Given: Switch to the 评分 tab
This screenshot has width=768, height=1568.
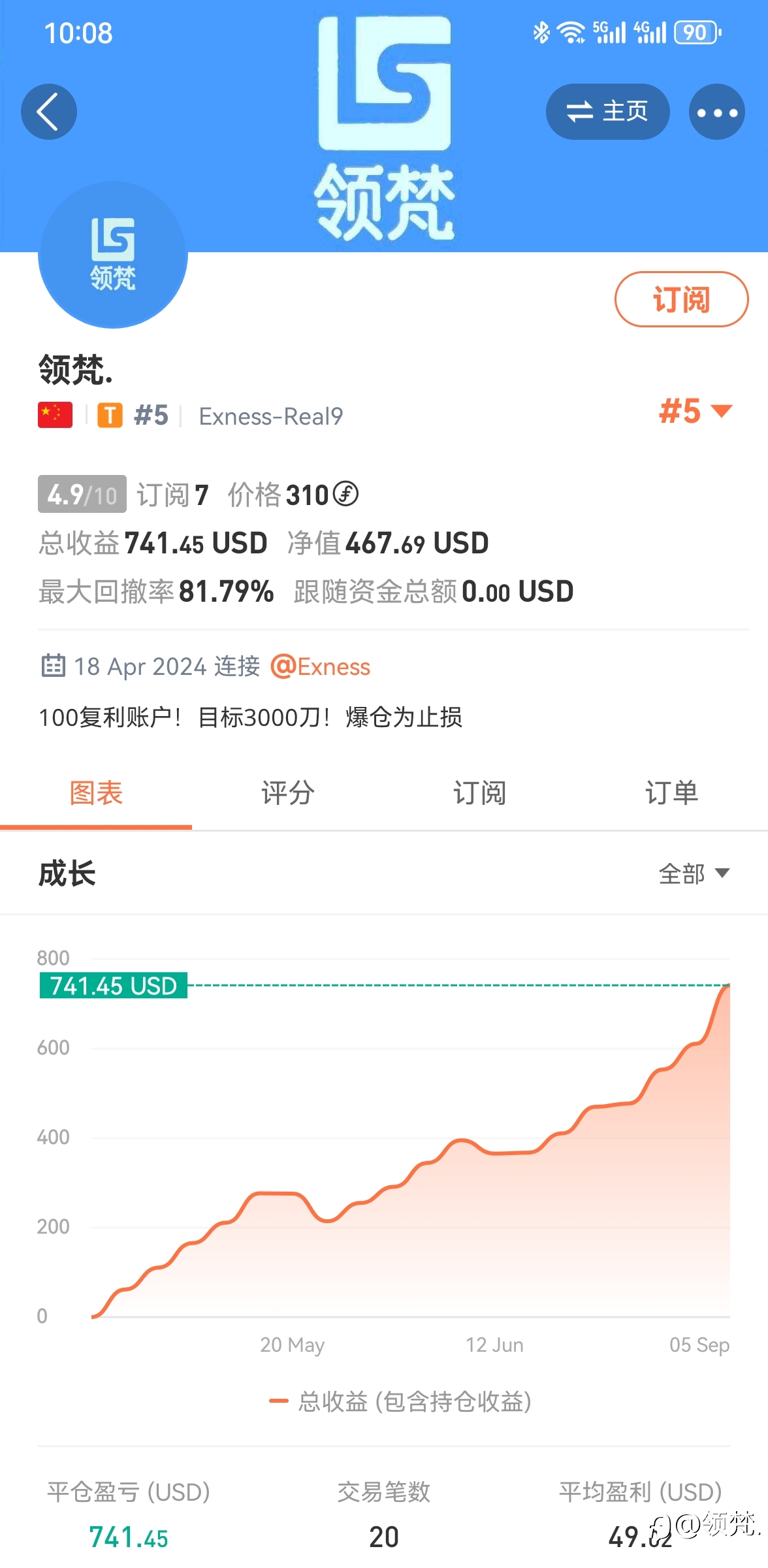Looking at the screenshot, I should coord(288,793).
